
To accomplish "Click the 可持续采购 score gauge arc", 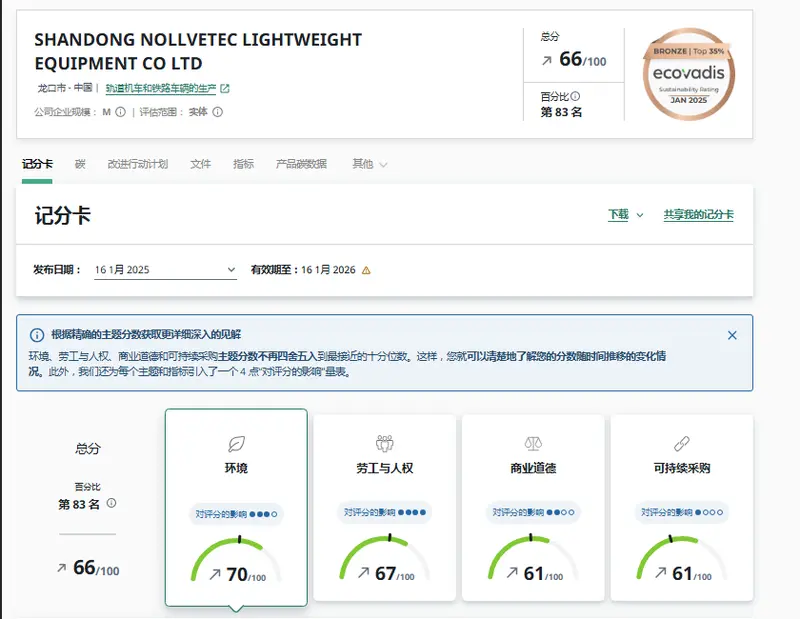I will tap(682, 556).
